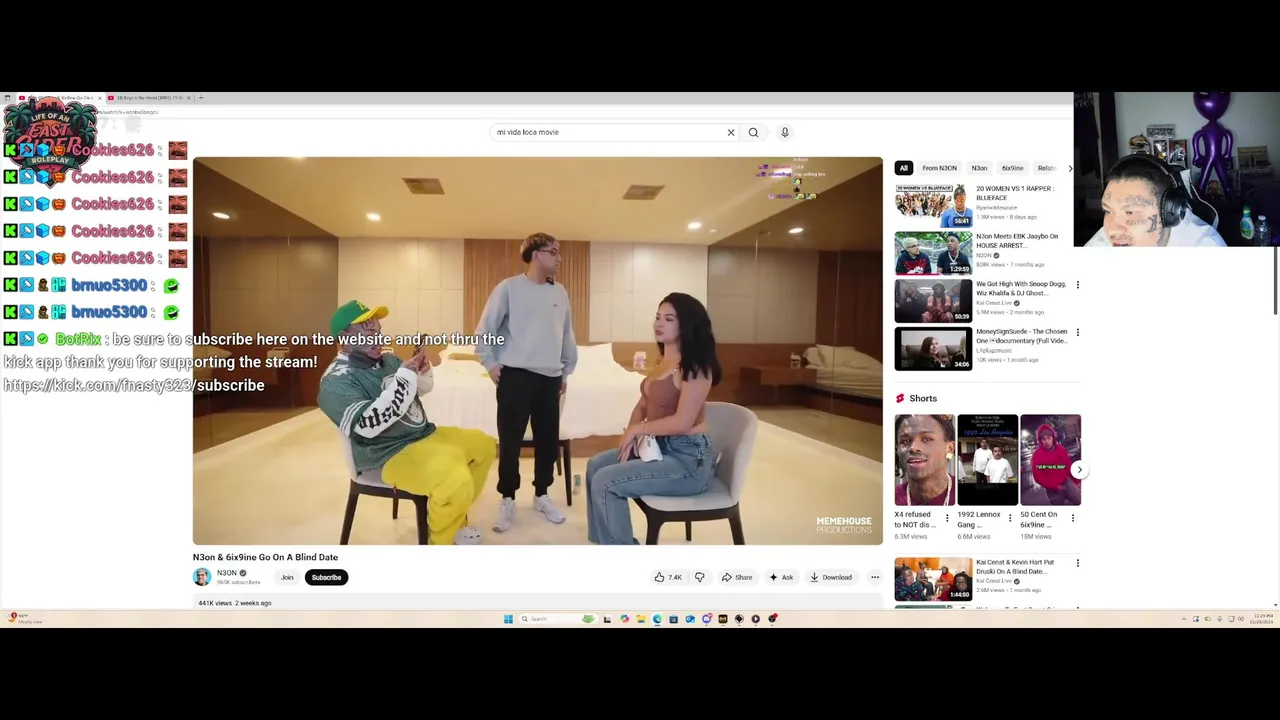Click the Ask button
This screenshot has width=1280, height=720.
[x=781, y=577]
